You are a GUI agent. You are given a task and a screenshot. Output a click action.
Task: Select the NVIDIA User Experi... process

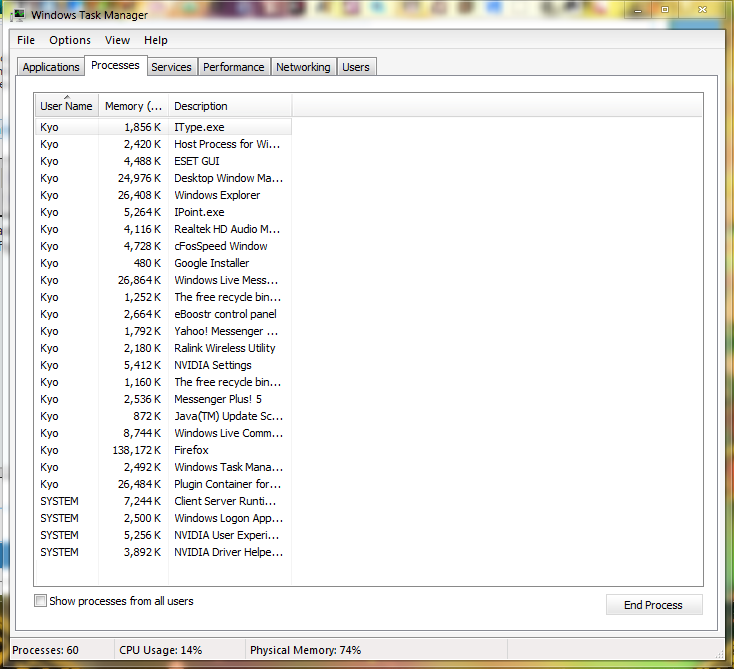click(163, 535)
